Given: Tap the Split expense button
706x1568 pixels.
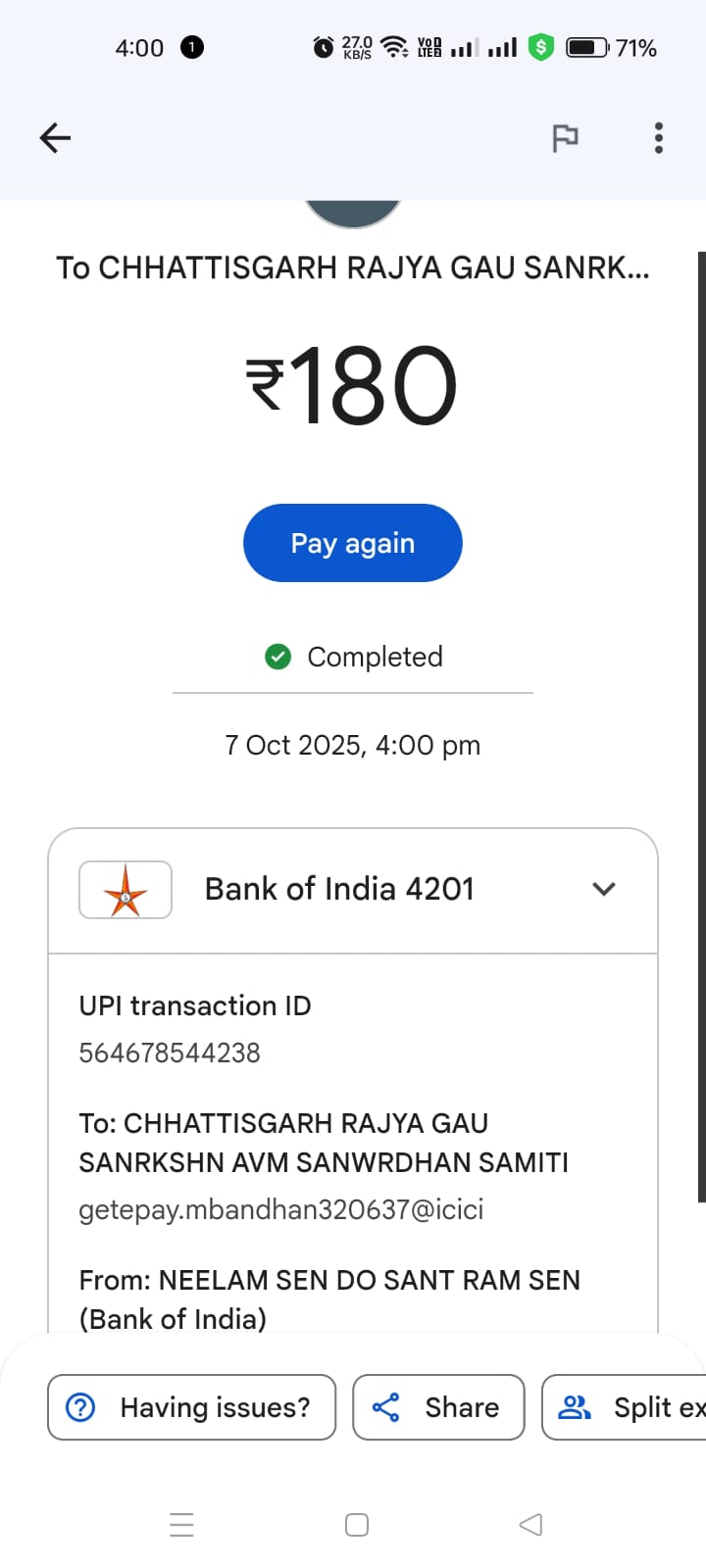Looking at the screenshot, I should tap(628, 1407).
